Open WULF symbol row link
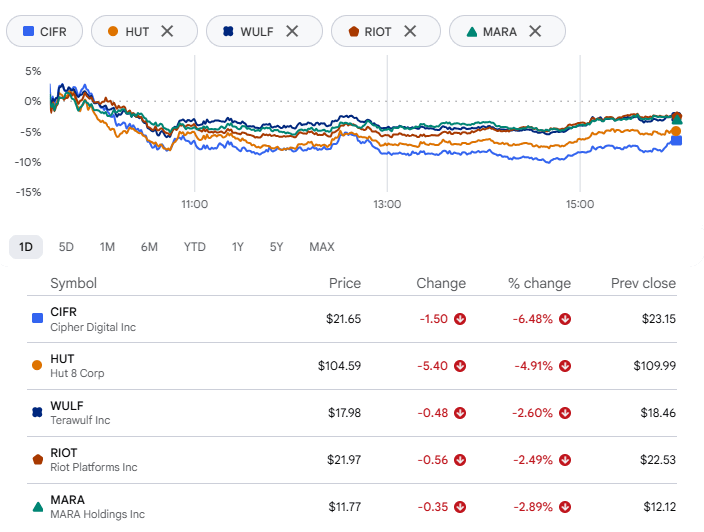The width and height of the screenshot is (704, 532). [67, 405]
